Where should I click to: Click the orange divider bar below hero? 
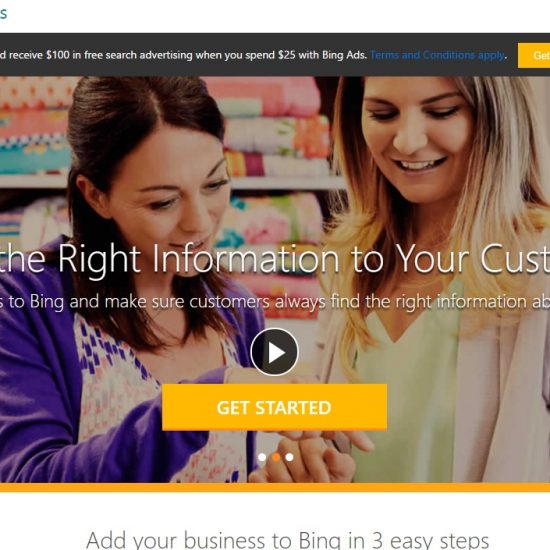tap(275, 487)
